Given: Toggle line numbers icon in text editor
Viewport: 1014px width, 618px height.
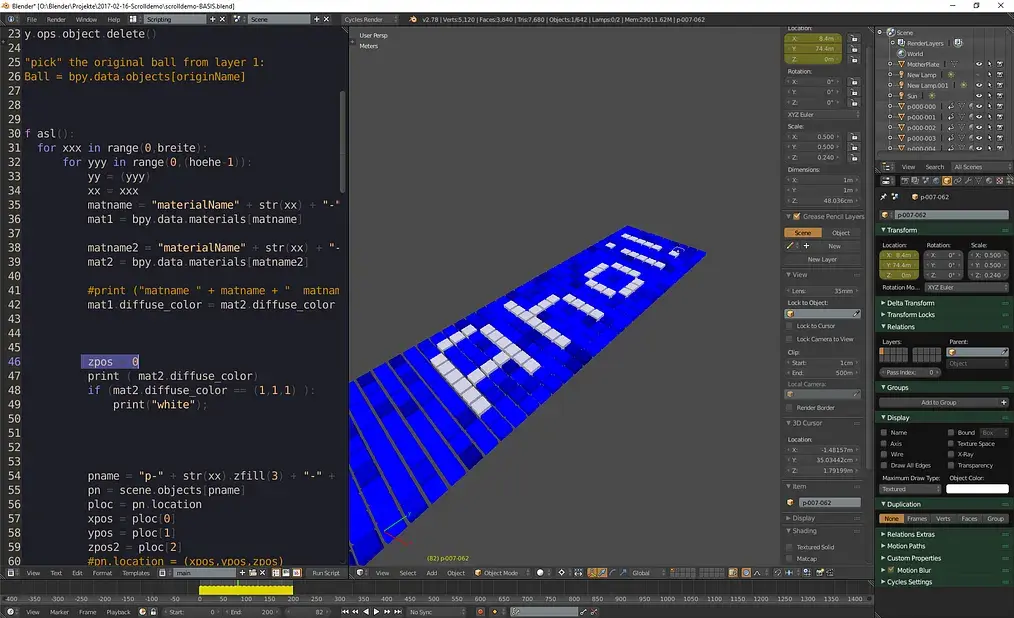Looking at the screenshot, I should [276, 573].
